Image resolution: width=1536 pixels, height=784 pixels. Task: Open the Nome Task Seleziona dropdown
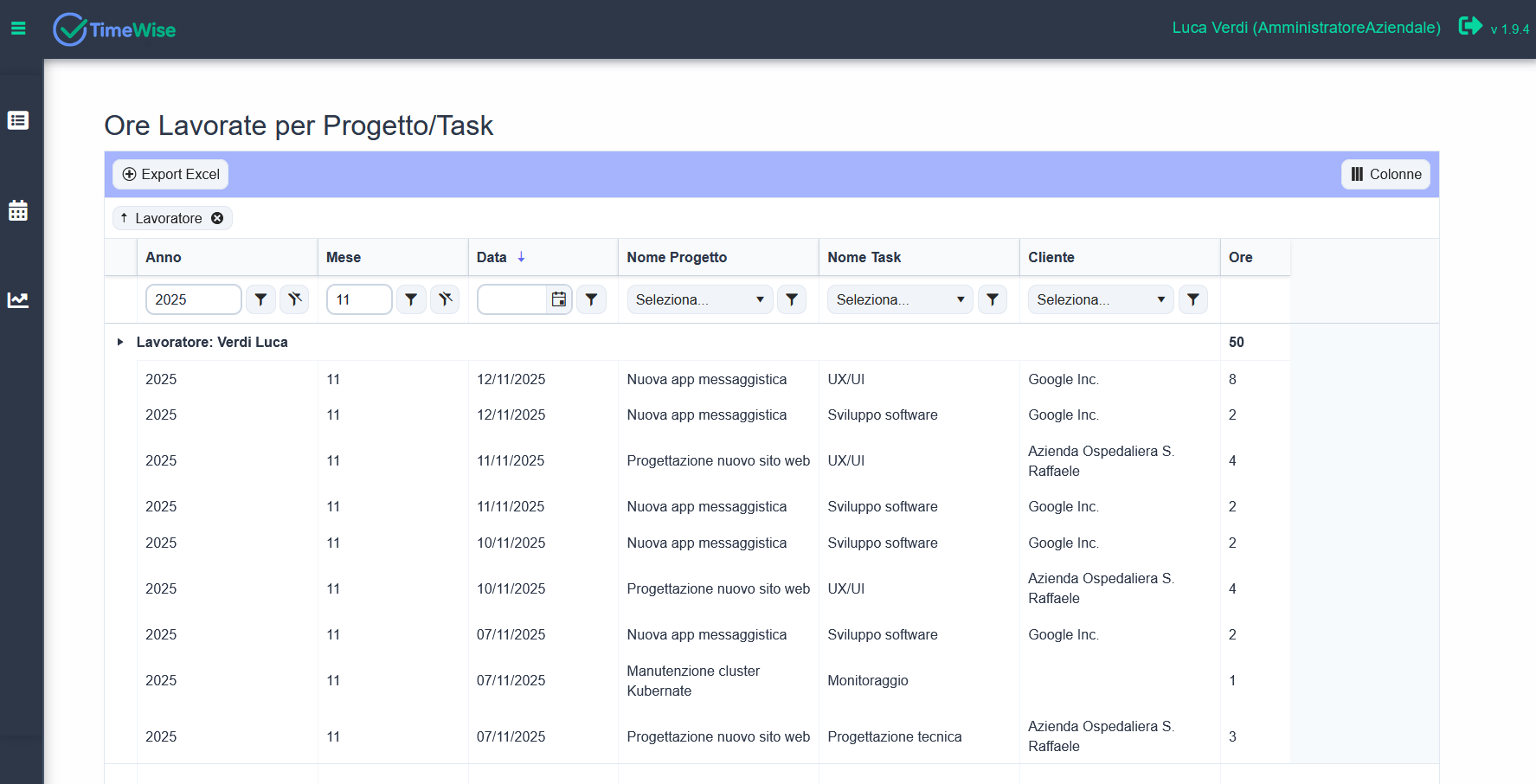(901, 299)
